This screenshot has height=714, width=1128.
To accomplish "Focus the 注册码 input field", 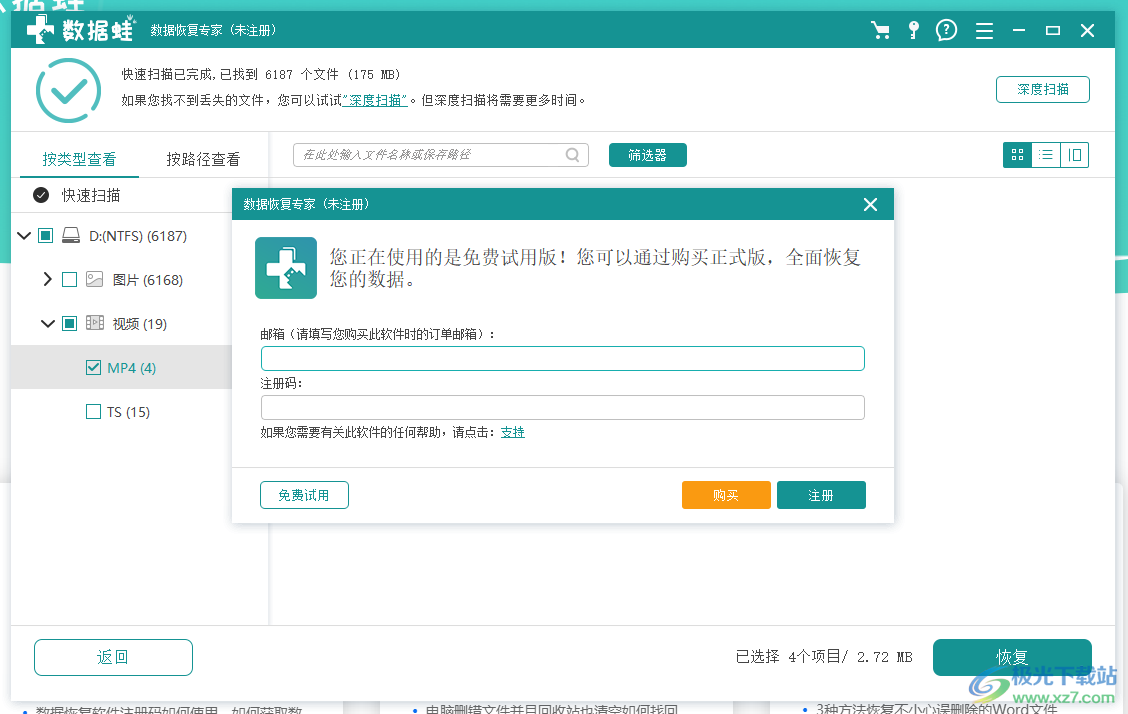I will 563,407.
